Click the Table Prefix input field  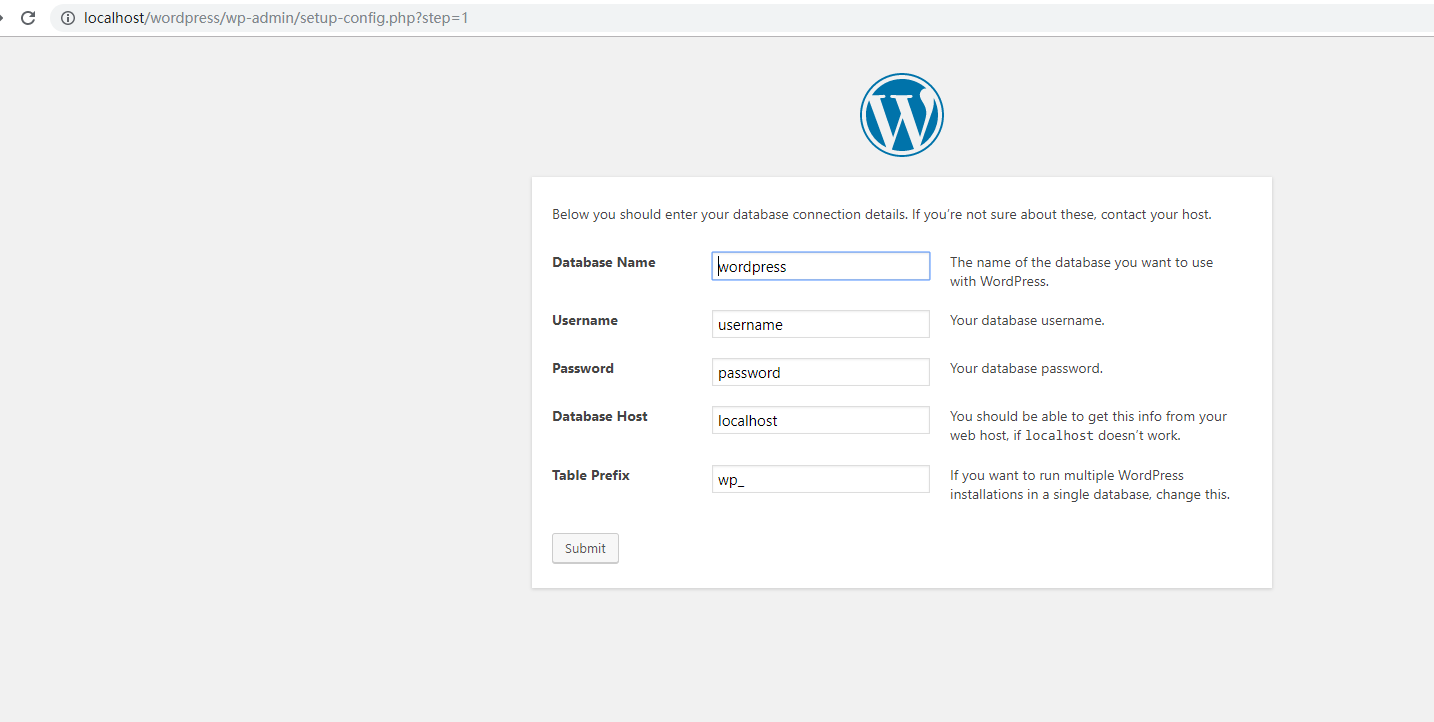(x=821, y=479)
